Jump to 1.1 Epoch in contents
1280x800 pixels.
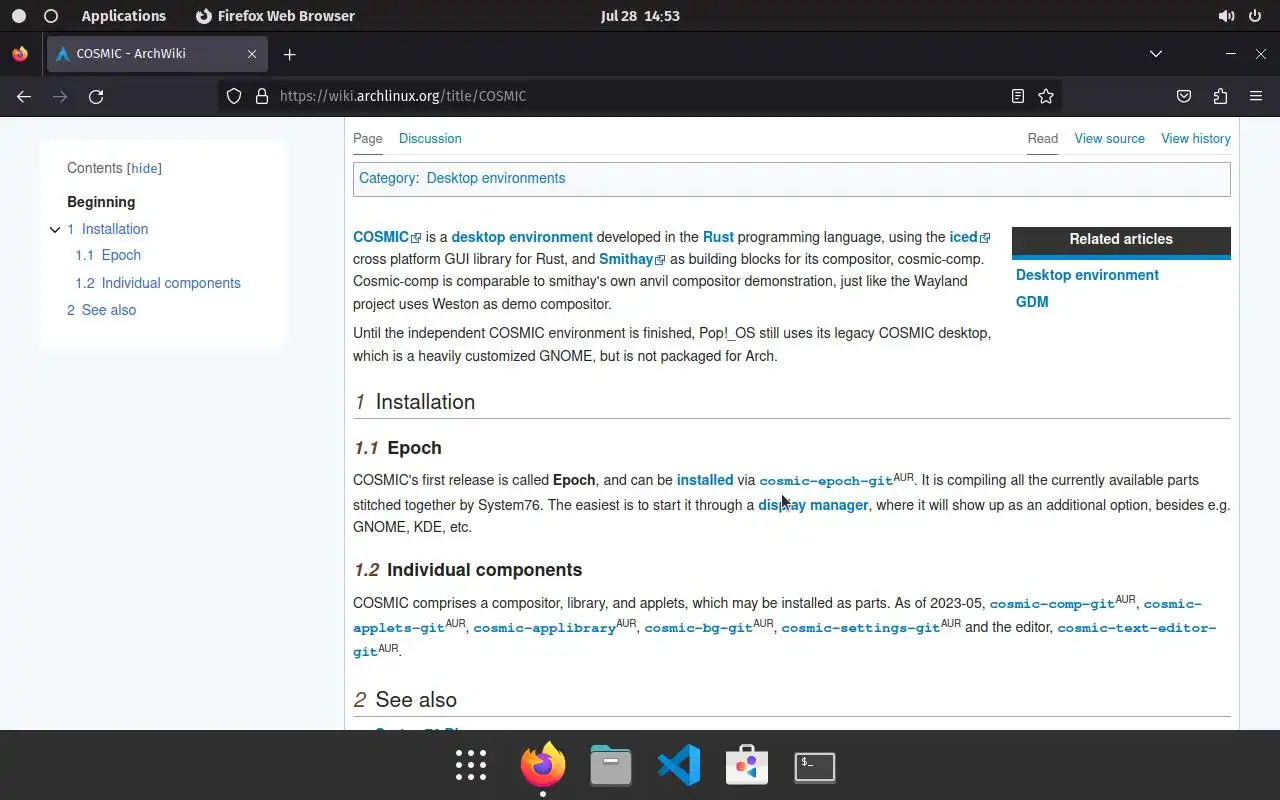108,255
